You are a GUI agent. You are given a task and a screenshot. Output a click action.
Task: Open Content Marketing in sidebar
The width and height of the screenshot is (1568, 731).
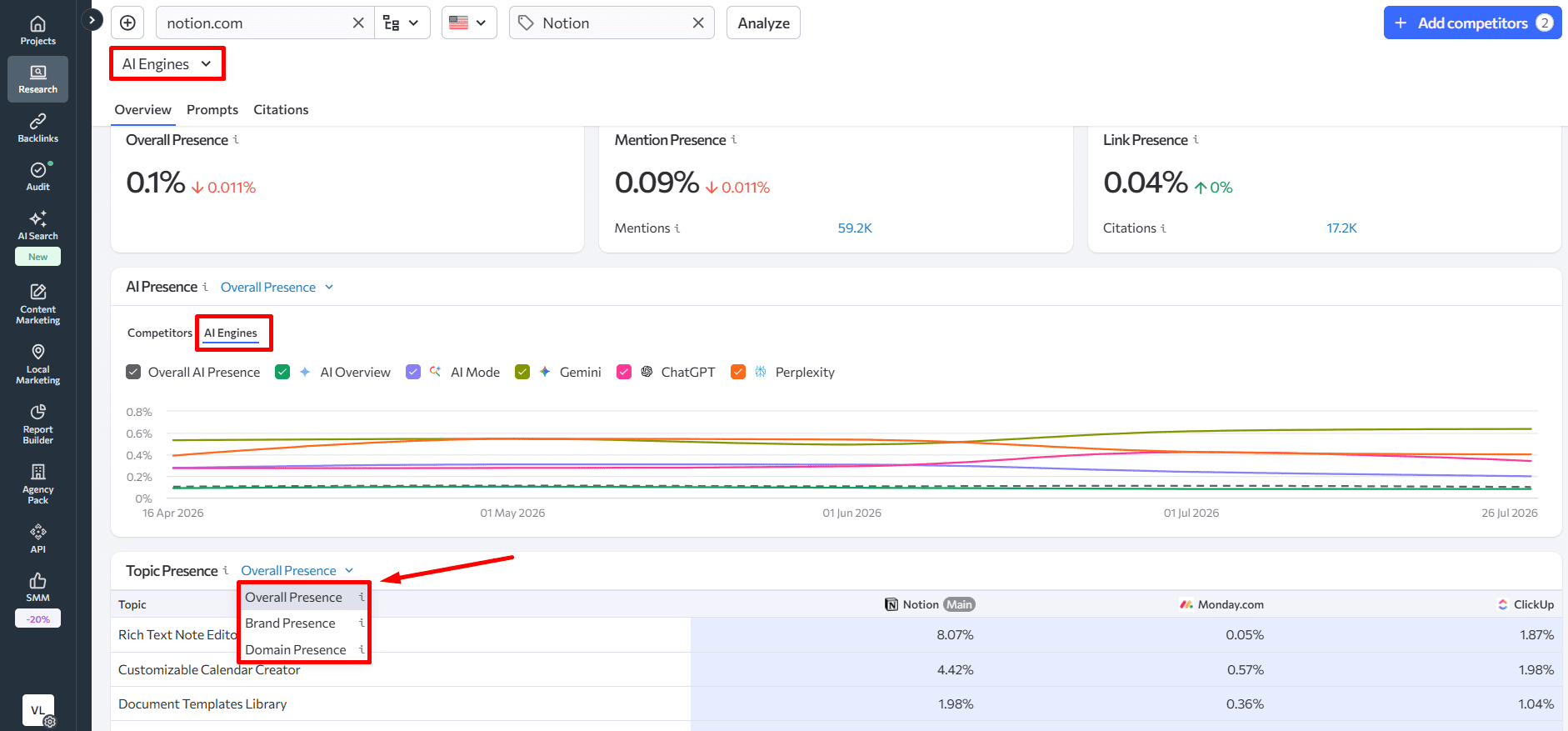[x=37, y=303]
